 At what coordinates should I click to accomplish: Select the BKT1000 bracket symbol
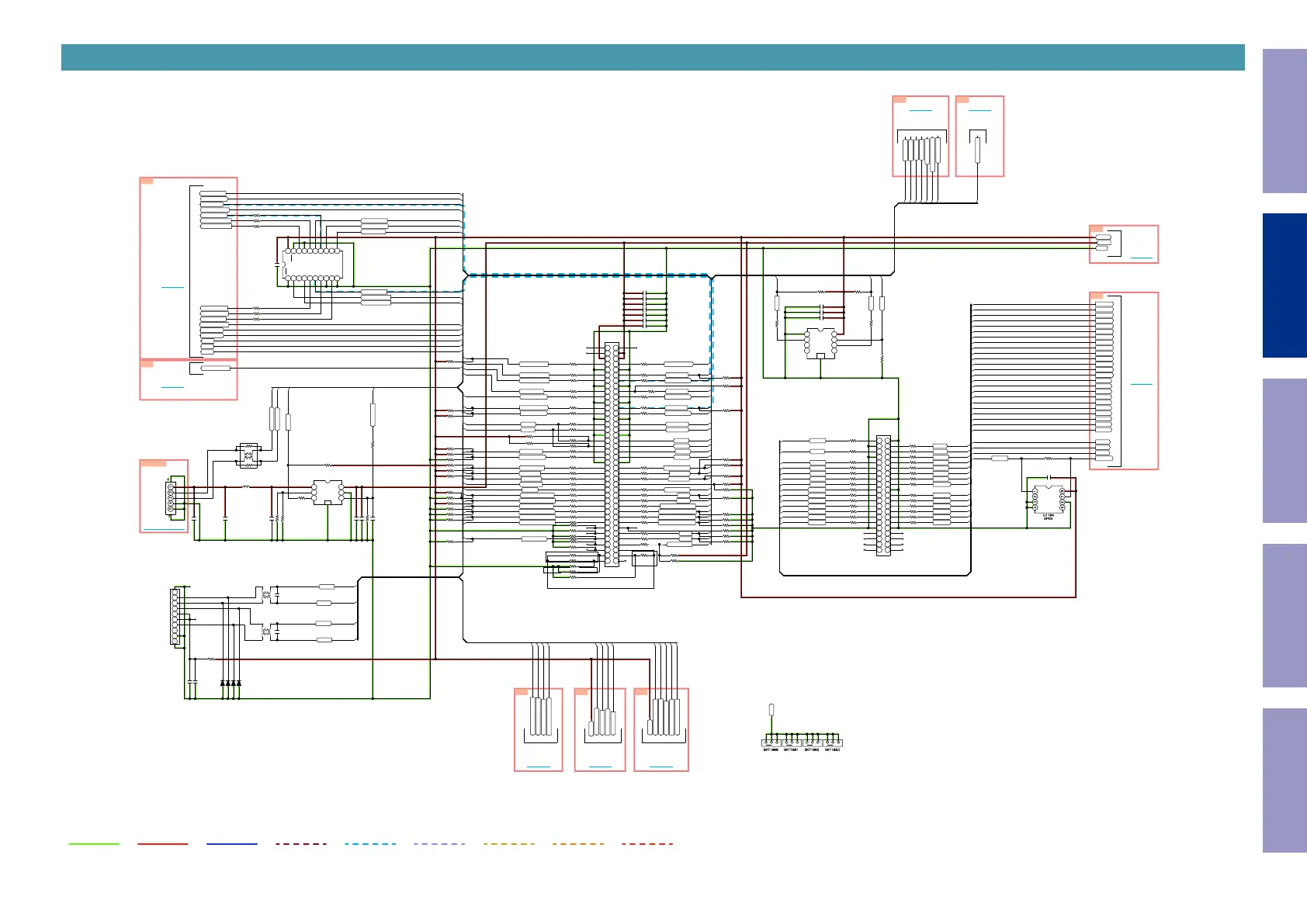771,742
